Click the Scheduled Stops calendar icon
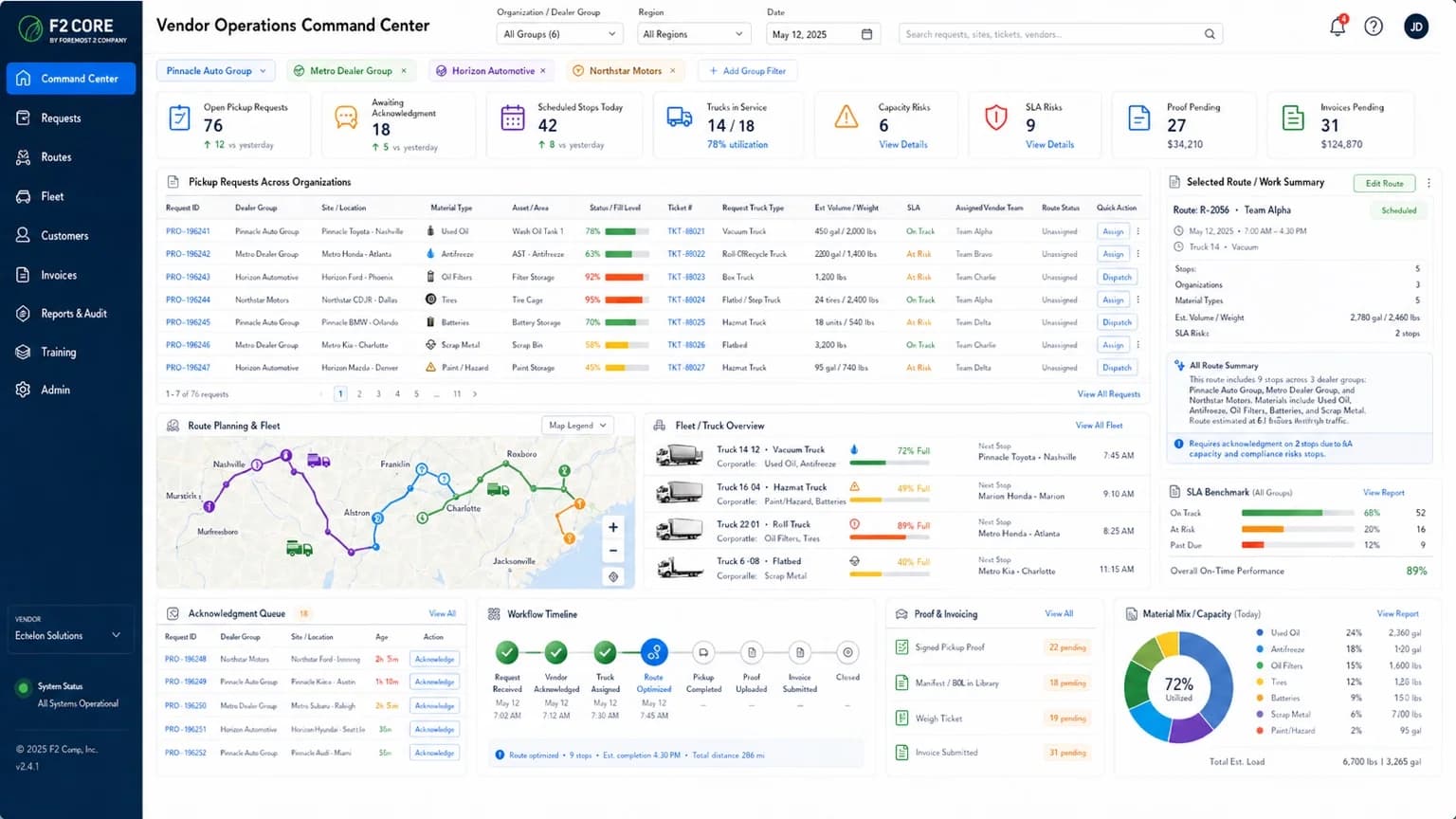Image resolution: width=1456 pixels, height=819 pixels. (513, 118)
